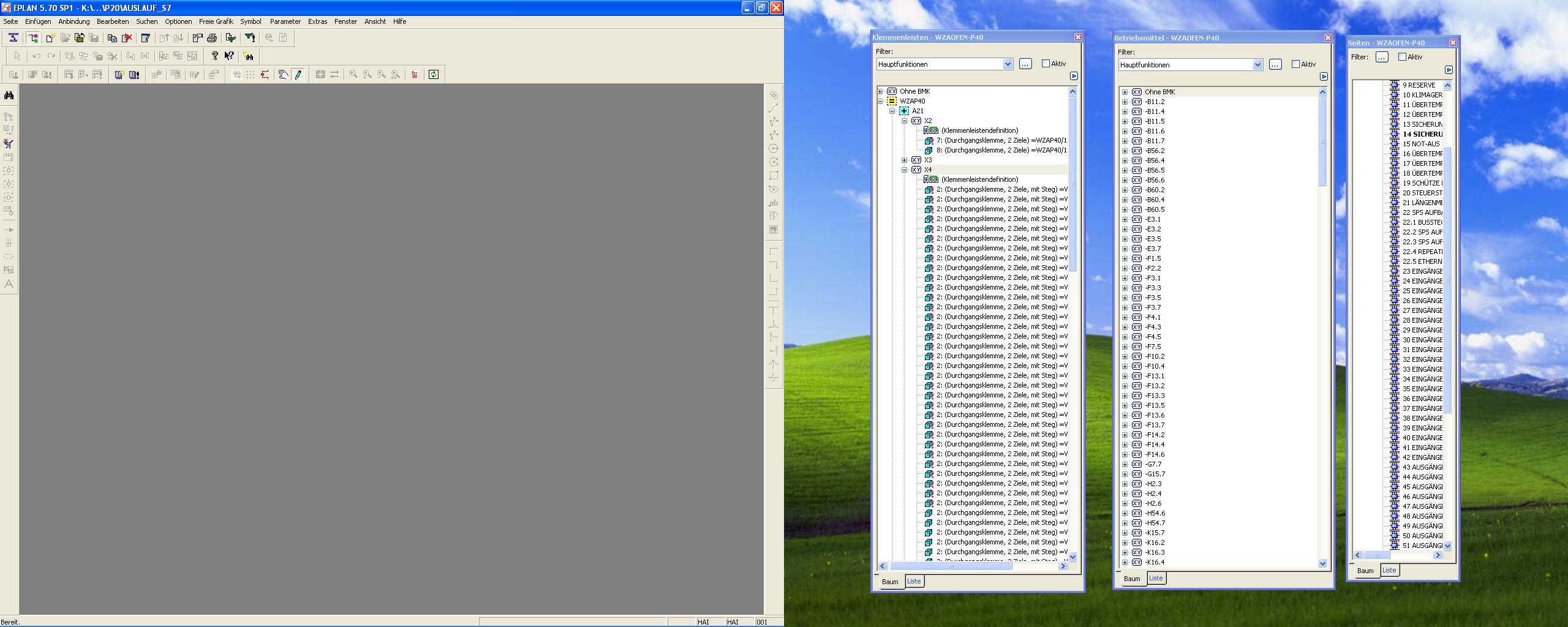Click the filter '...' button in the Betriebsmittel panel
Screen dimensions: 1568x627
pyautogui.click(x=1275, y=64)
